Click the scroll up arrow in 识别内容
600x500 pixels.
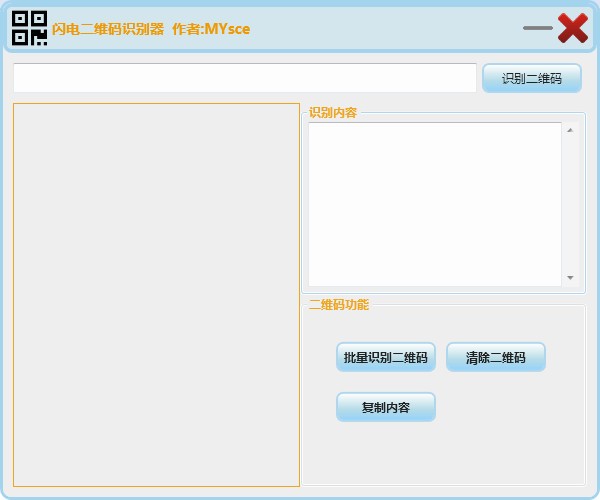click(x=570, y=130)
